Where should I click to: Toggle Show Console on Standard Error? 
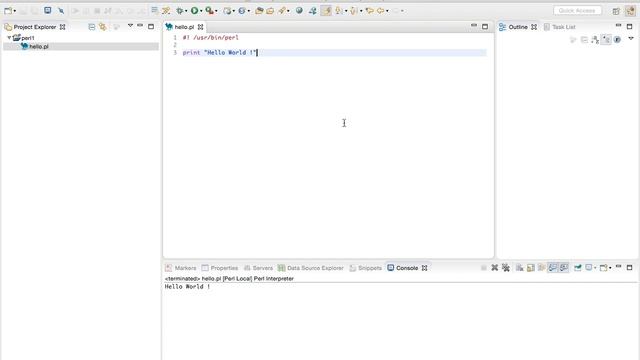point(564,268)
